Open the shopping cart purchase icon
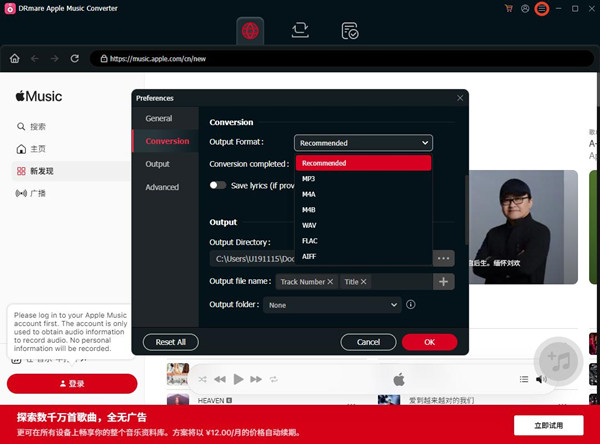600x444 pixels. tap(509, 8)
